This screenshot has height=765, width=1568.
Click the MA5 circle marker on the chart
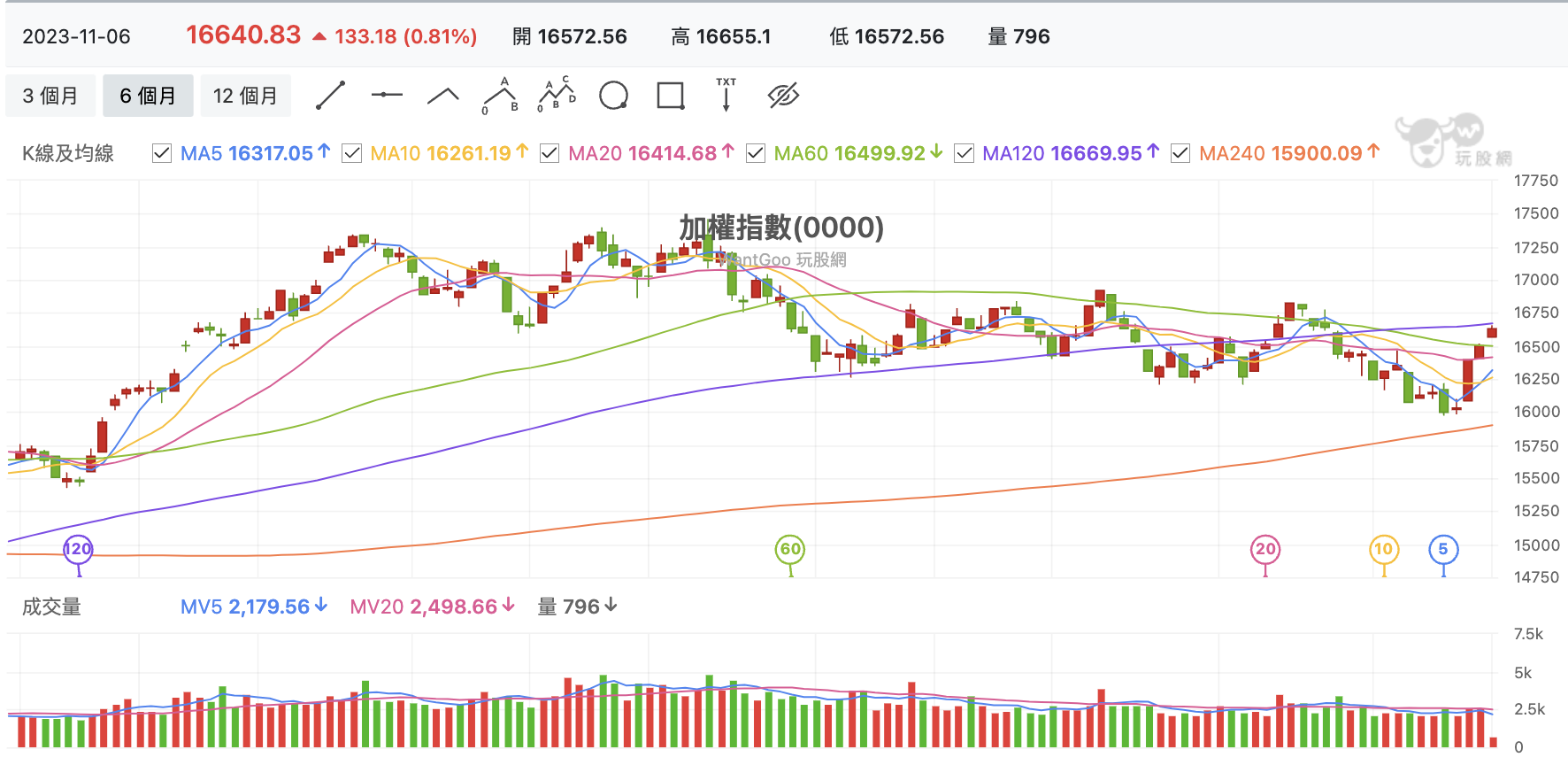tap(1443, 549)
